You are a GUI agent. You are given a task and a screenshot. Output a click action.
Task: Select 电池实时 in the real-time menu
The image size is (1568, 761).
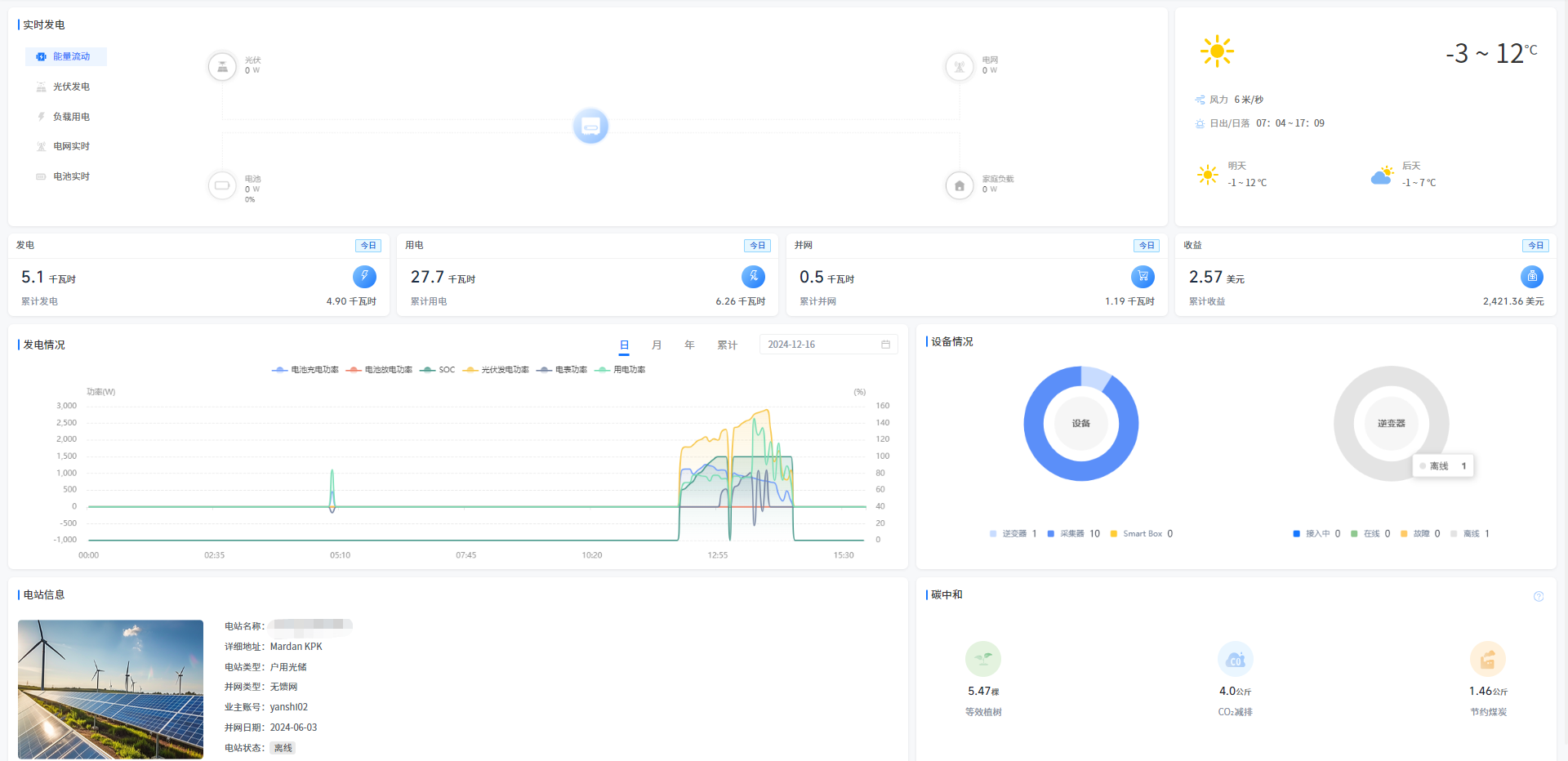click(71, 176)
